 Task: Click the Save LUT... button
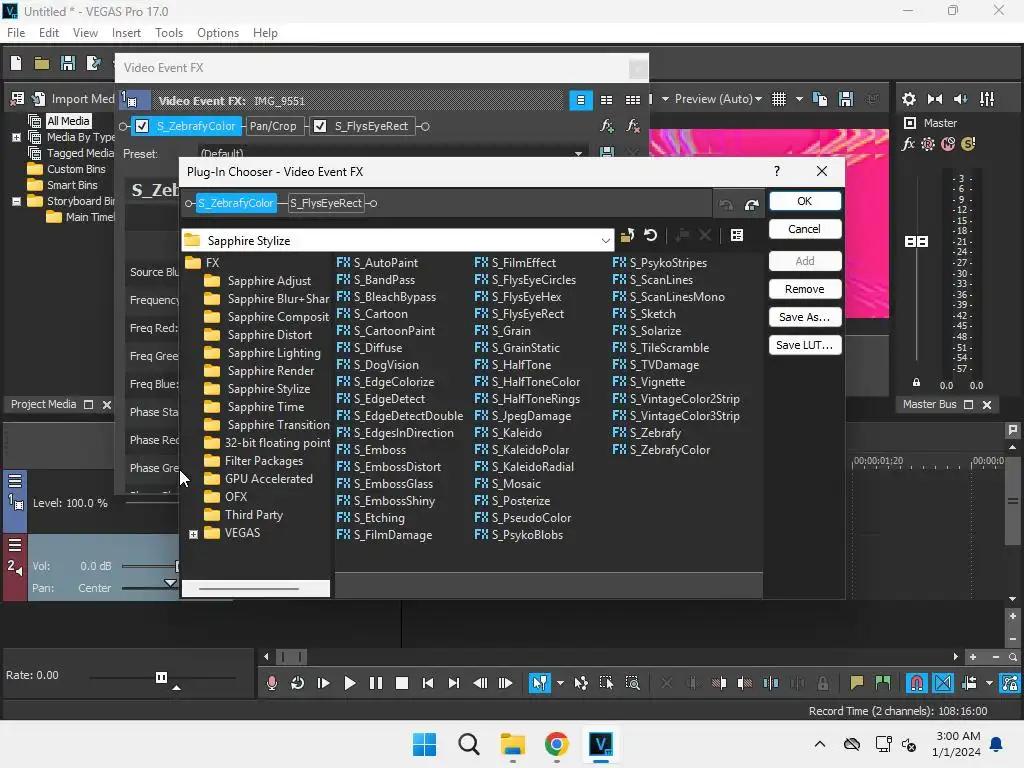(805, 345)
